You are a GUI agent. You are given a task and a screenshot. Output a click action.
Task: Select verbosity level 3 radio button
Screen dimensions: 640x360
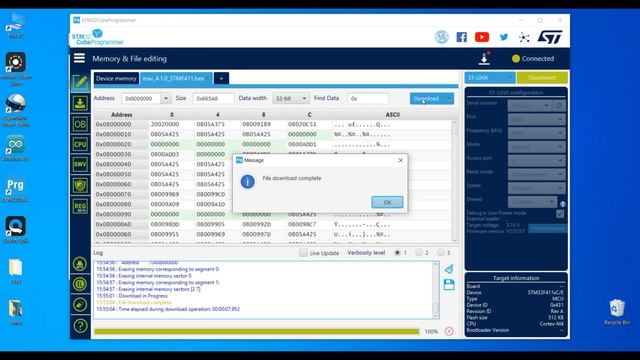[440, 253]
